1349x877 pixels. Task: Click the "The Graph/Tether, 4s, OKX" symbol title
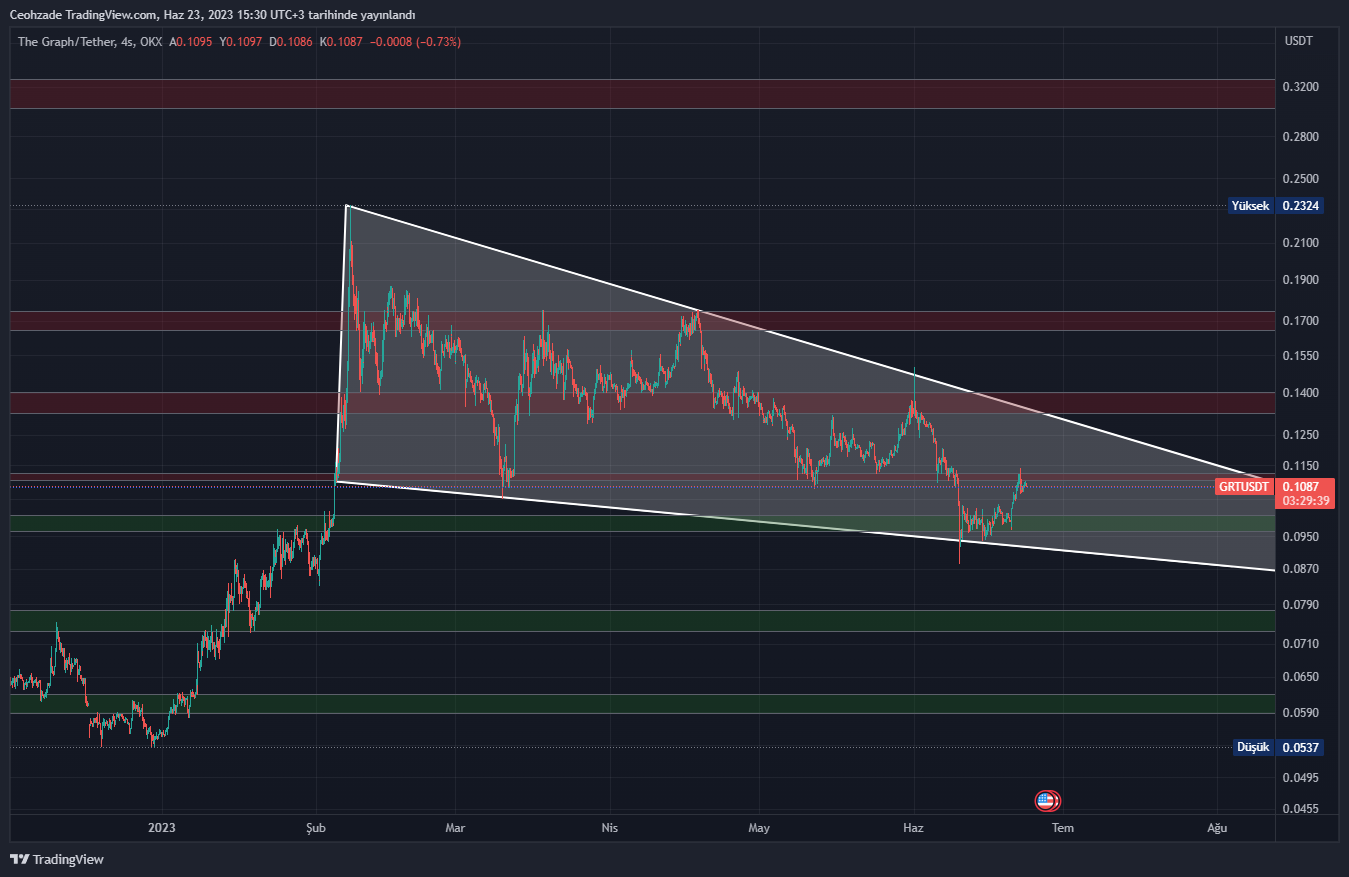point(90,42)
